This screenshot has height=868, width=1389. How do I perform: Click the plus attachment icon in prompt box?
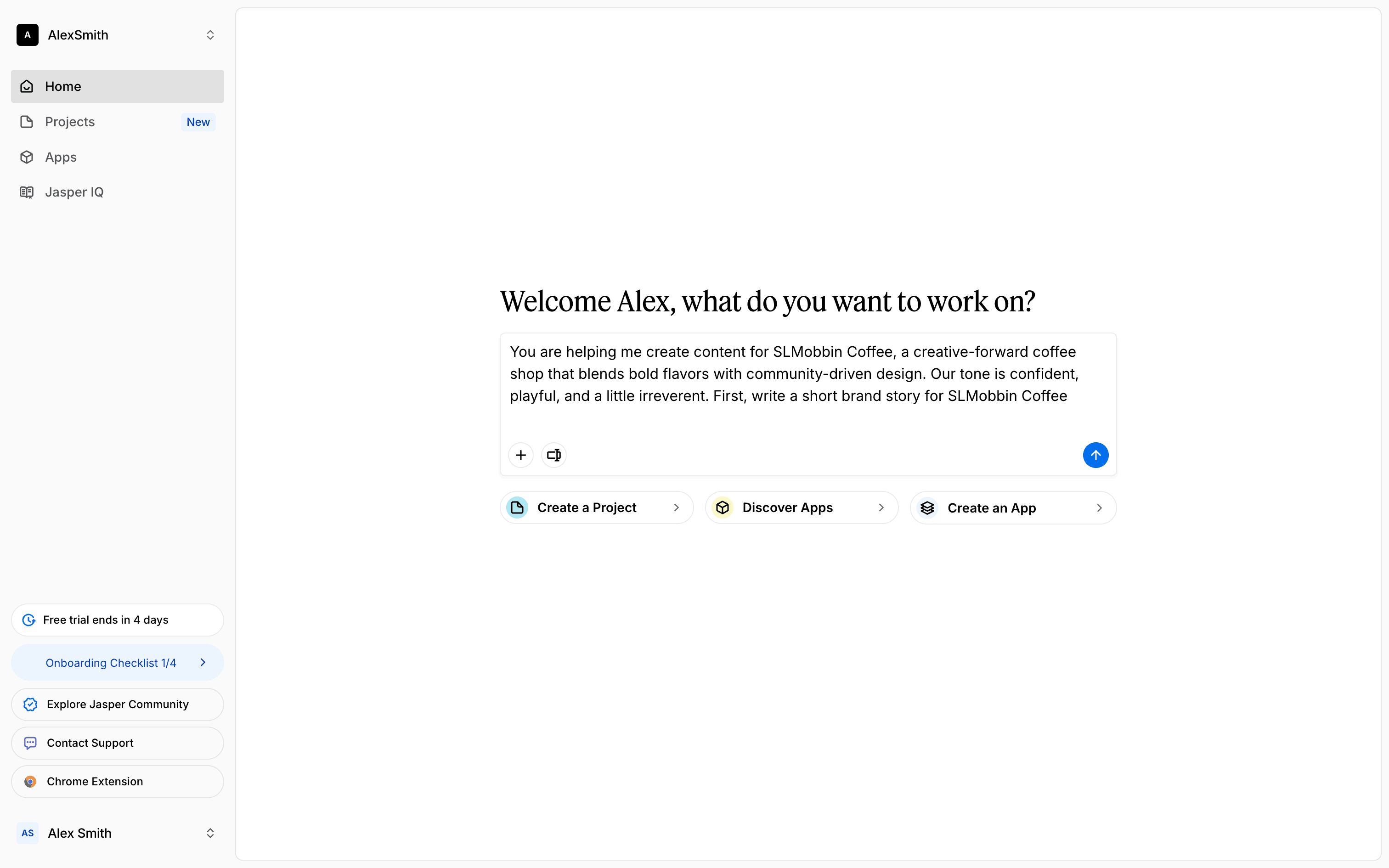[x=520, y=455]
